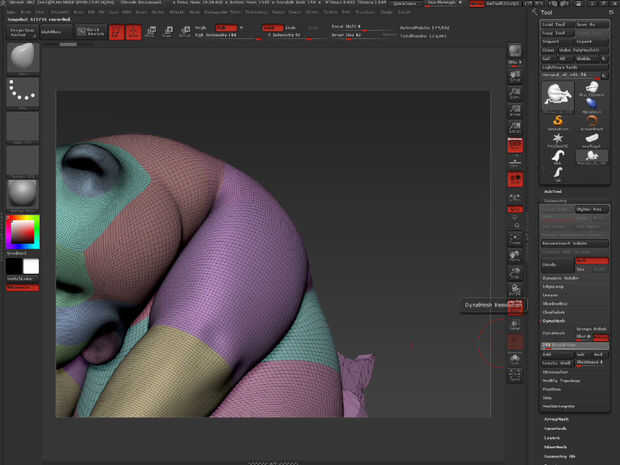Viewport: 620px width, 465px height.
Task: Click Rotate view icon in right shelf
Action: point(515,290)
